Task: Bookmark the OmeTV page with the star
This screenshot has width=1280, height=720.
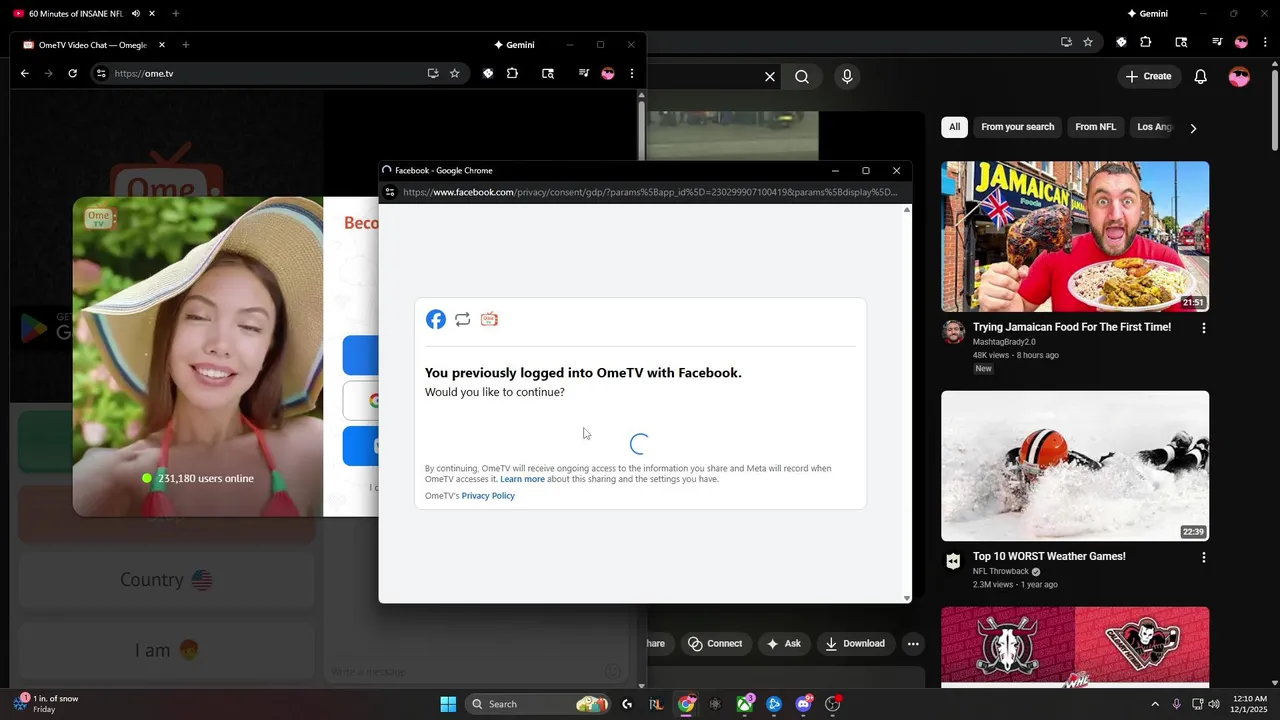Action: pos(455,73)
